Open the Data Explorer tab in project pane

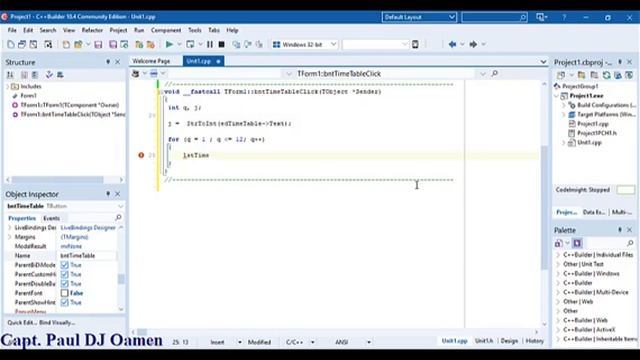[594, 212]
